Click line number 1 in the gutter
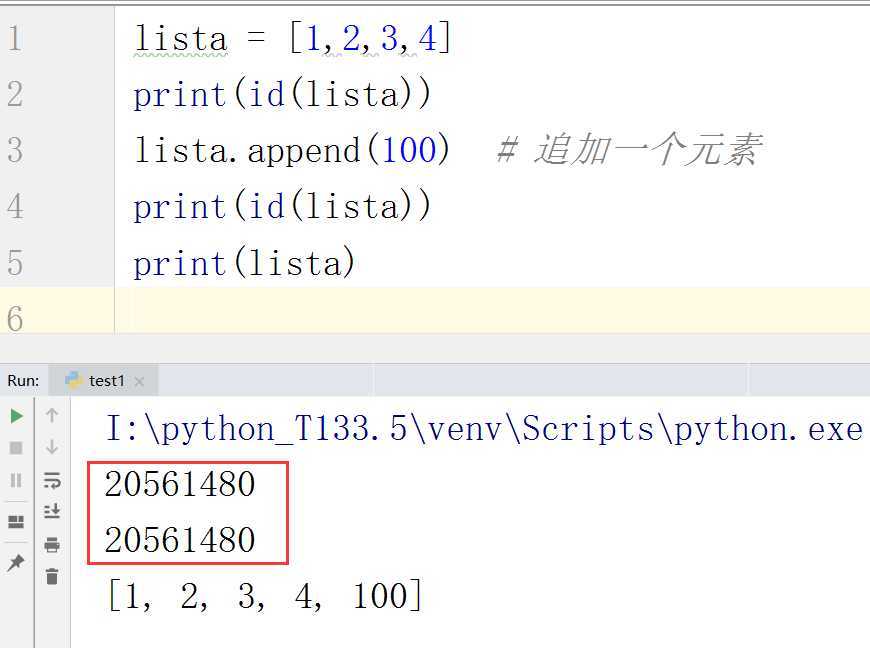The image size is (870, 648). 14,39
